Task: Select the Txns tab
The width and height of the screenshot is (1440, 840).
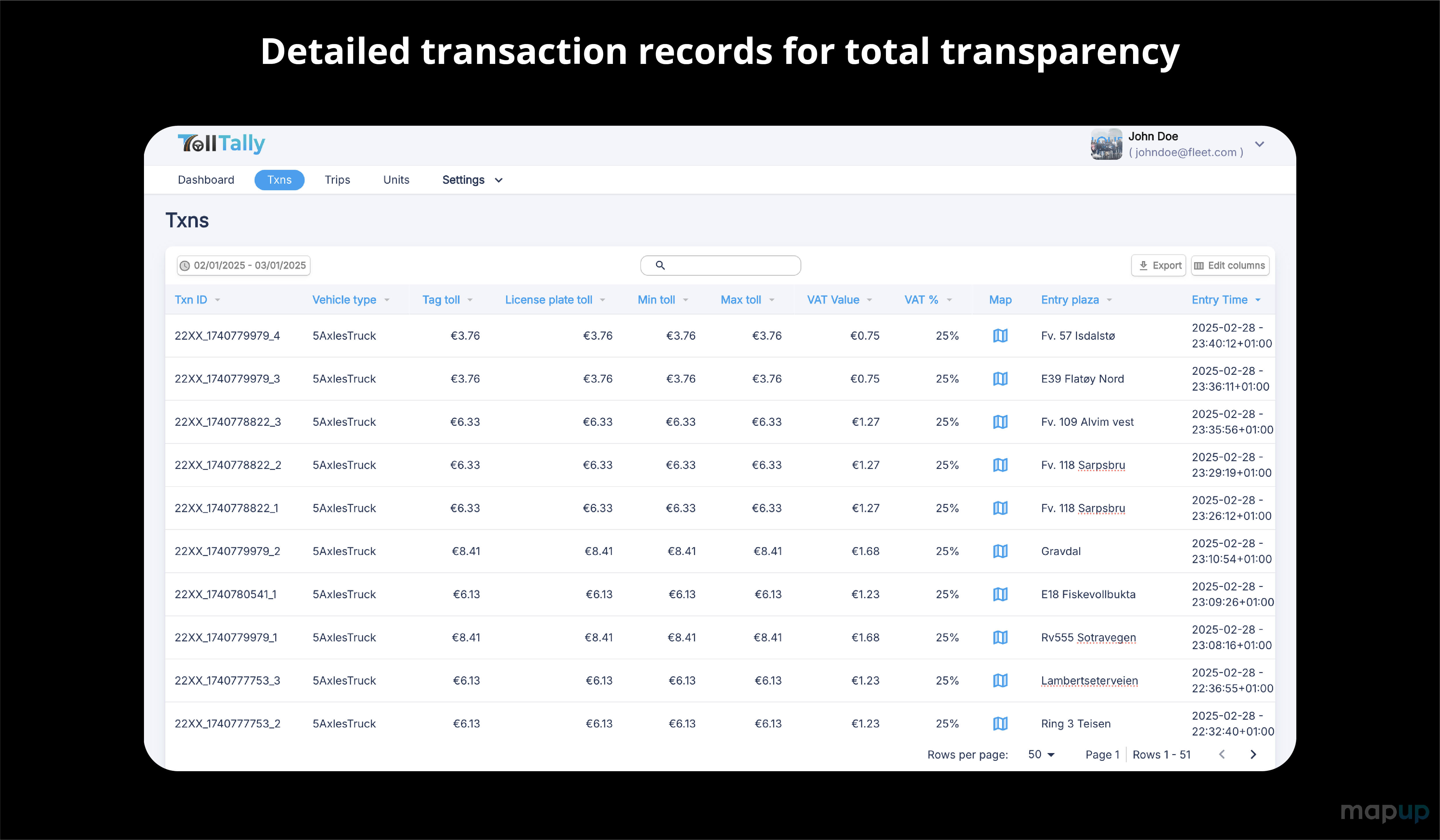Action: coord(279,180)
